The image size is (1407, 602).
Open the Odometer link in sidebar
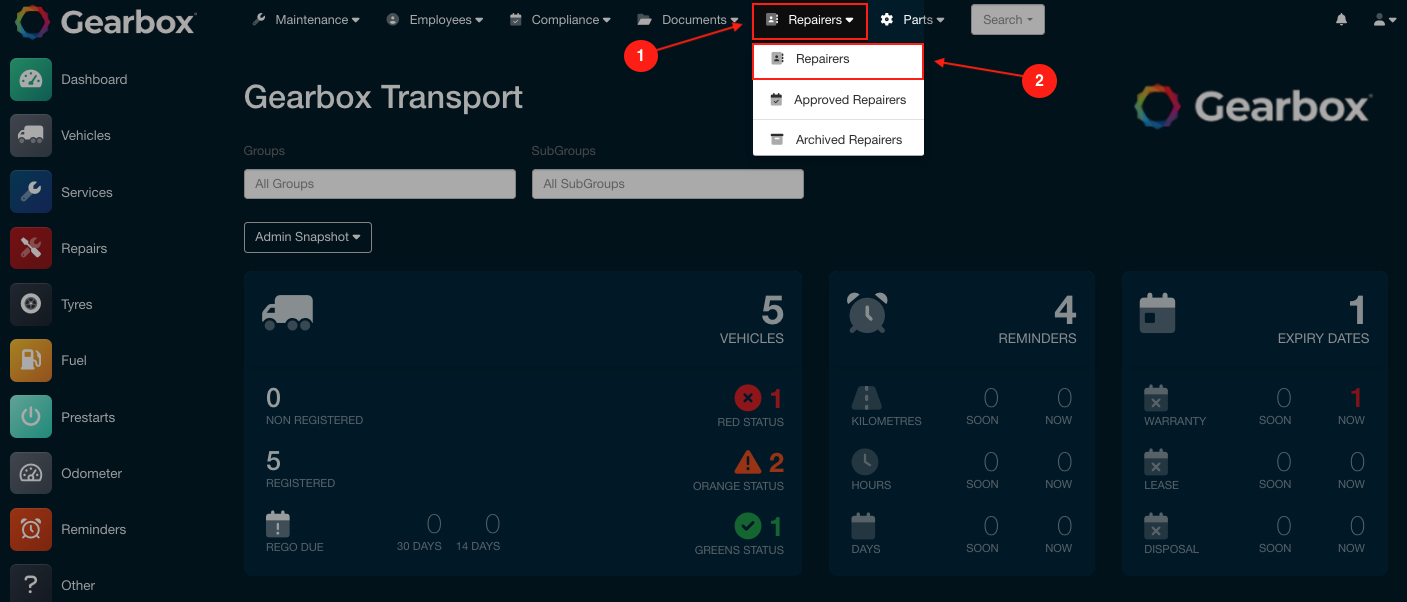click(92, 473)
